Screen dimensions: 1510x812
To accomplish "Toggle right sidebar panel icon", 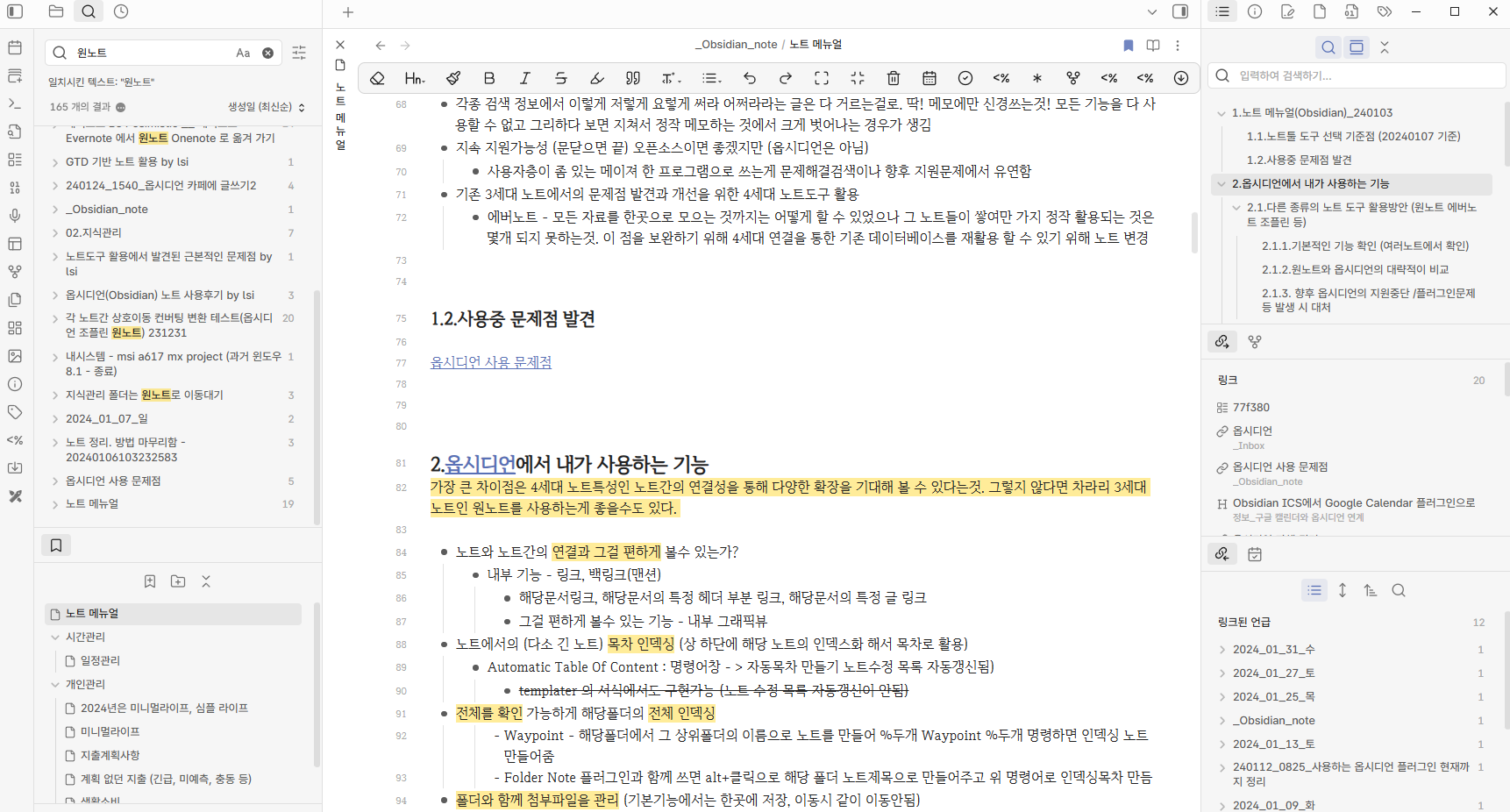I will click(1180, 12).
